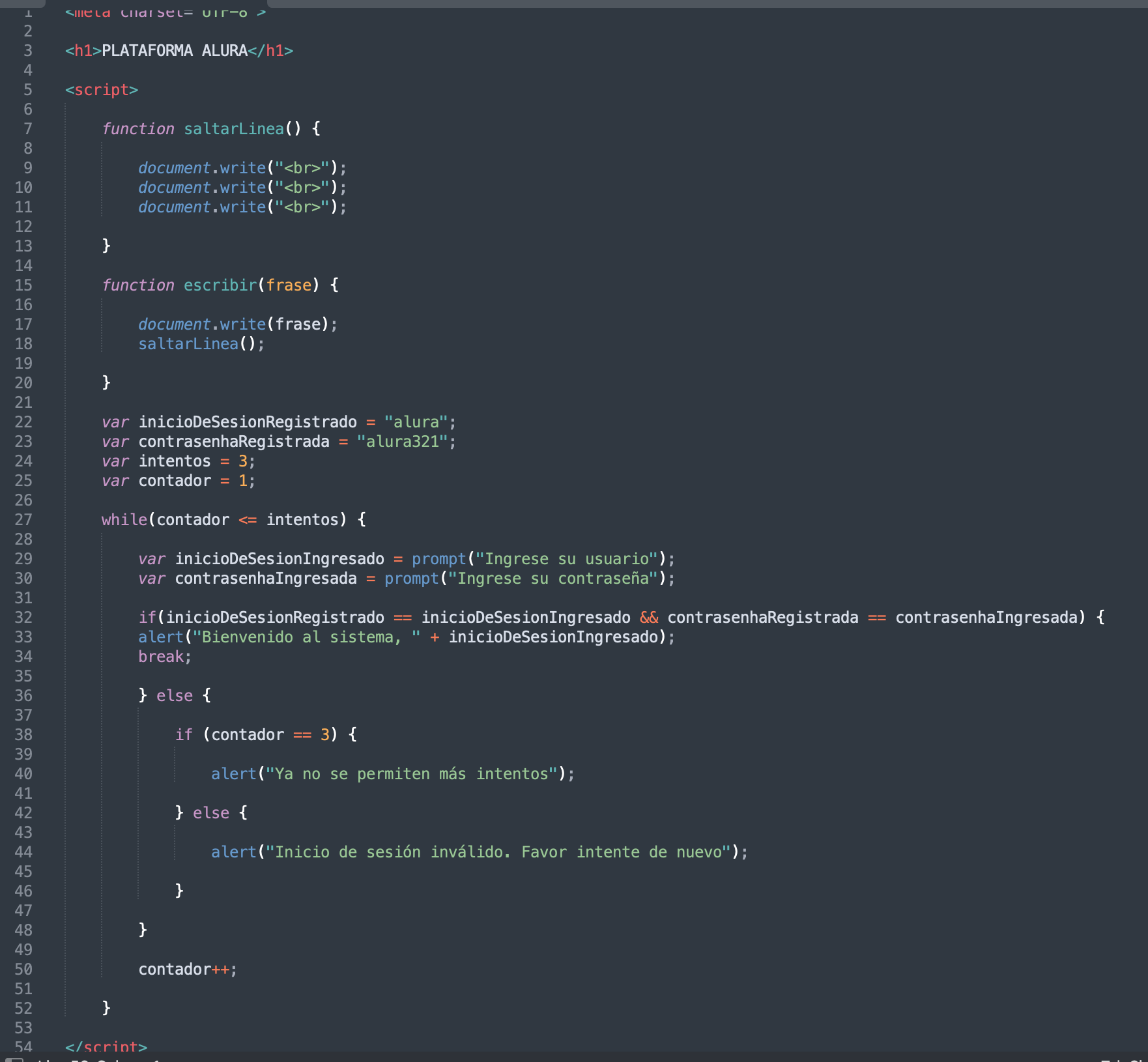Viewport: 1148px width, 1062px height.
Task: Click line number 50 in the gutter
Action: click(x=23, y=969)
